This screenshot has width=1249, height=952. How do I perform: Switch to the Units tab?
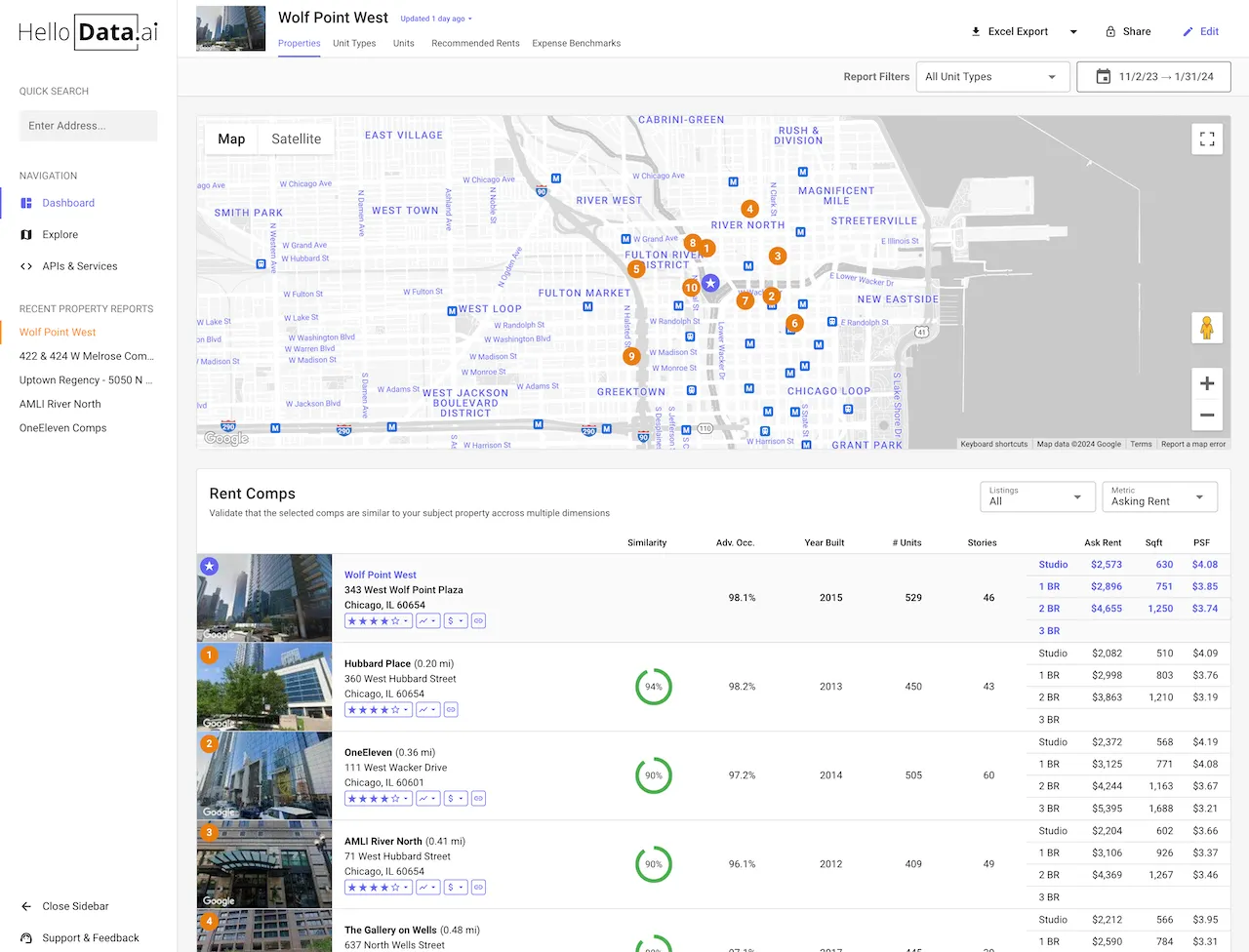pyautogui.click(x=404, y=43)
